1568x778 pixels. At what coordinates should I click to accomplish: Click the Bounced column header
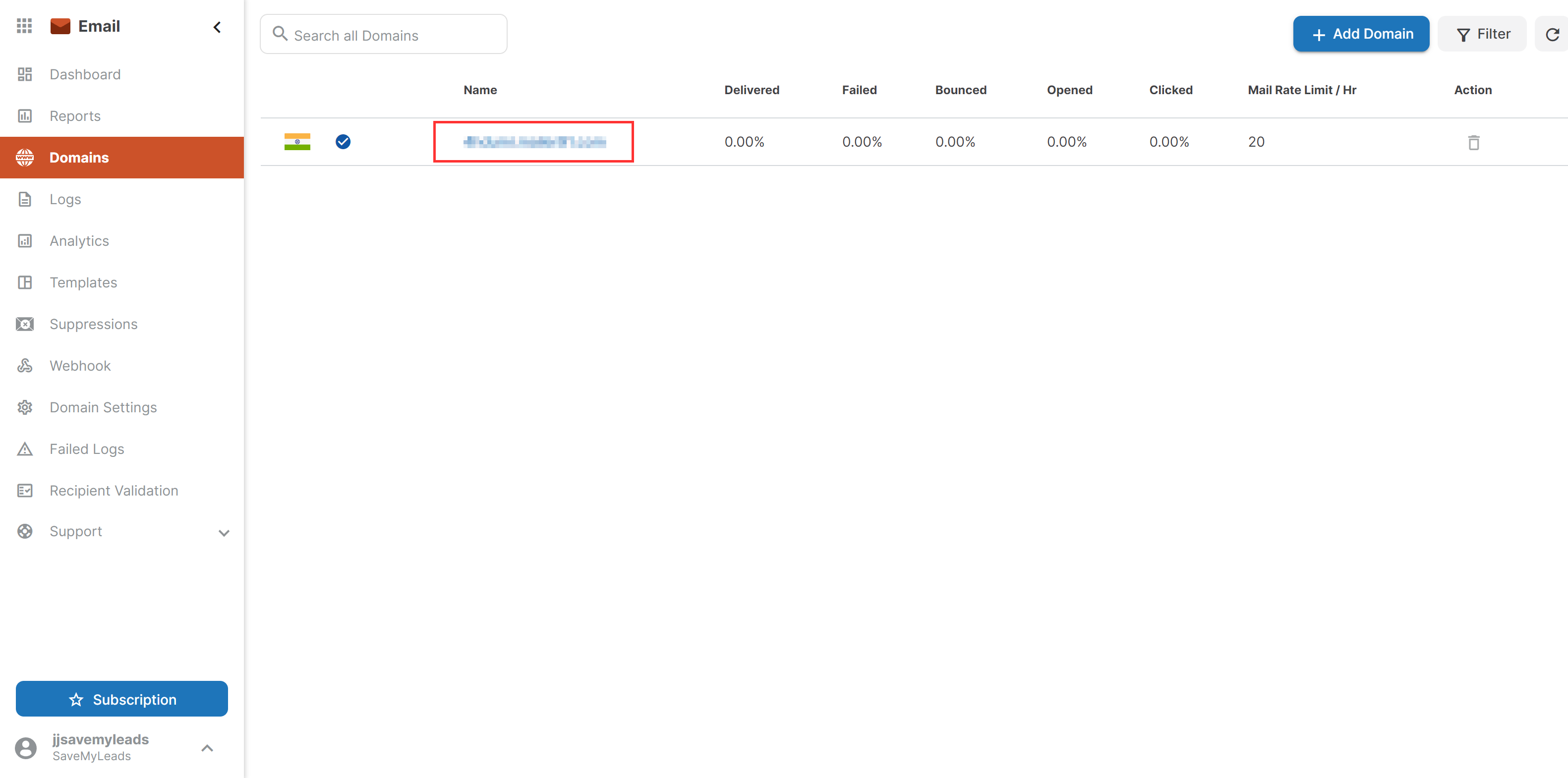961,90
